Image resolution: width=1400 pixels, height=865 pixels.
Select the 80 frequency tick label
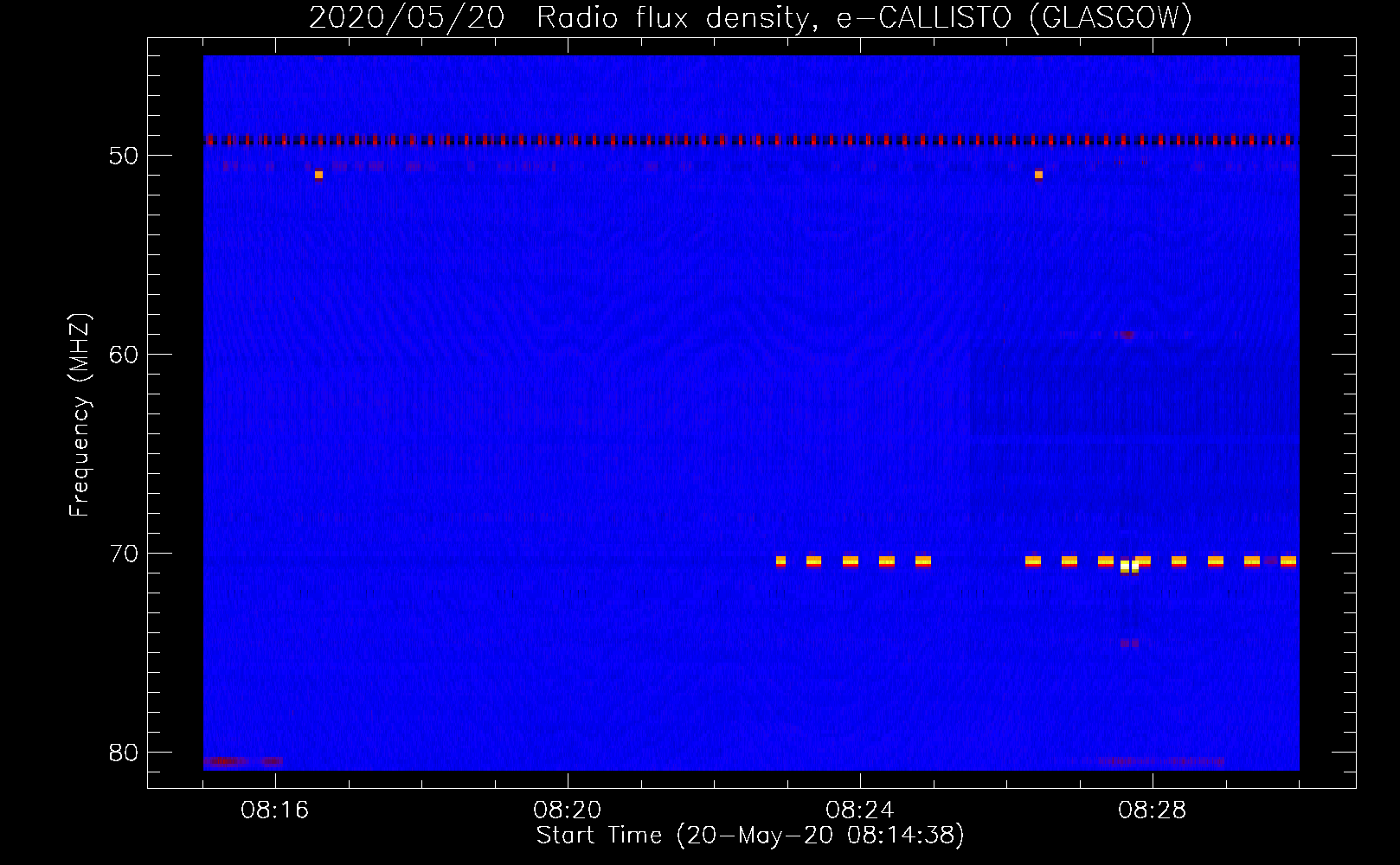[124, 753]
